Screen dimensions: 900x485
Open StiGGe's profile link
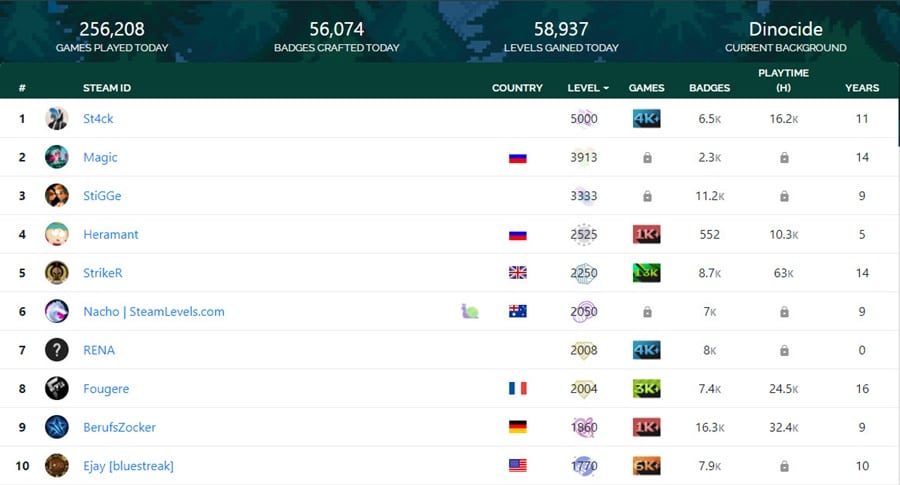pyautogui.click(x=102, y=196)
